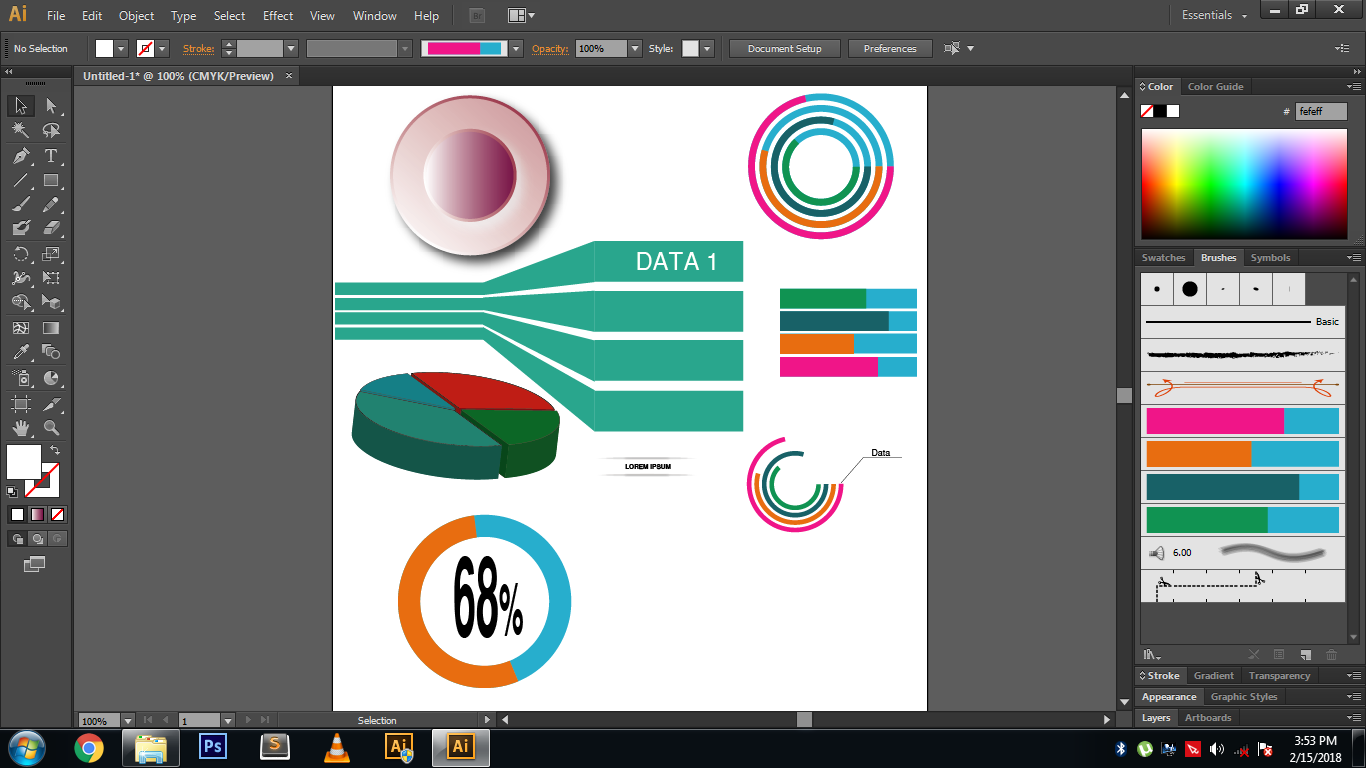Screen dimensions: 1366x768
Task: Activate the Type tool
Action: (51, 156)
